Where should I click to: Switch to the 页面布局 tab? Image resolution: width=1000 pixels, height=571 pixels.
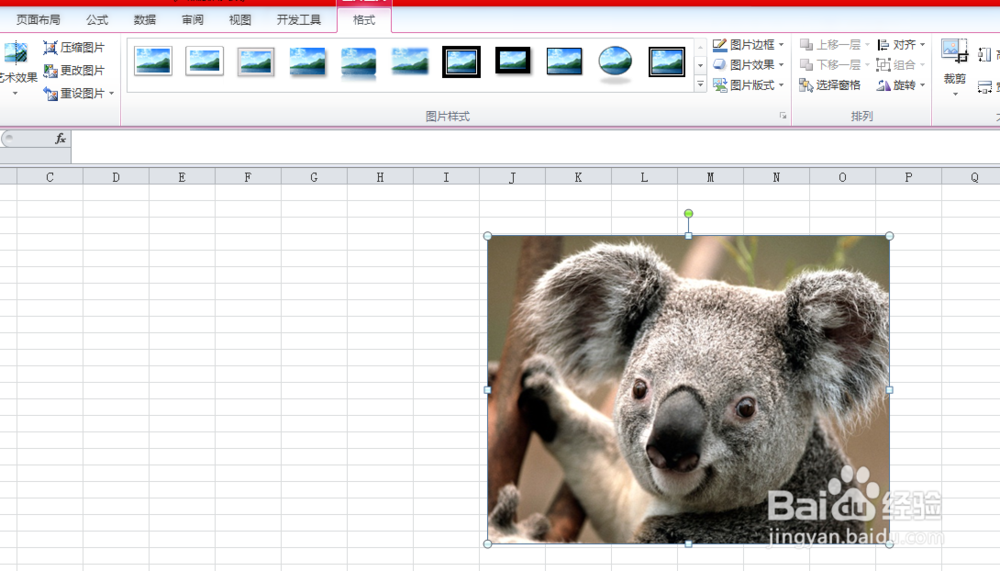[38, 20]
